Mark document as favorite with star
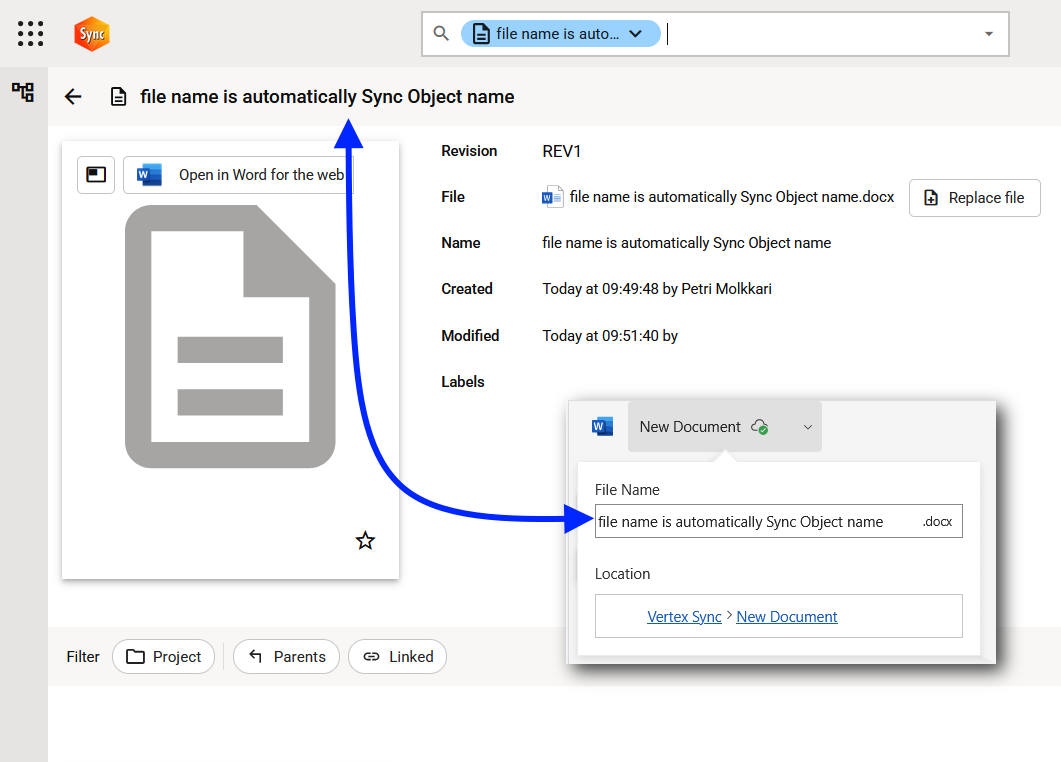Image resolution: width=1061 pixels, height=762 pixels. click(365, 541)
